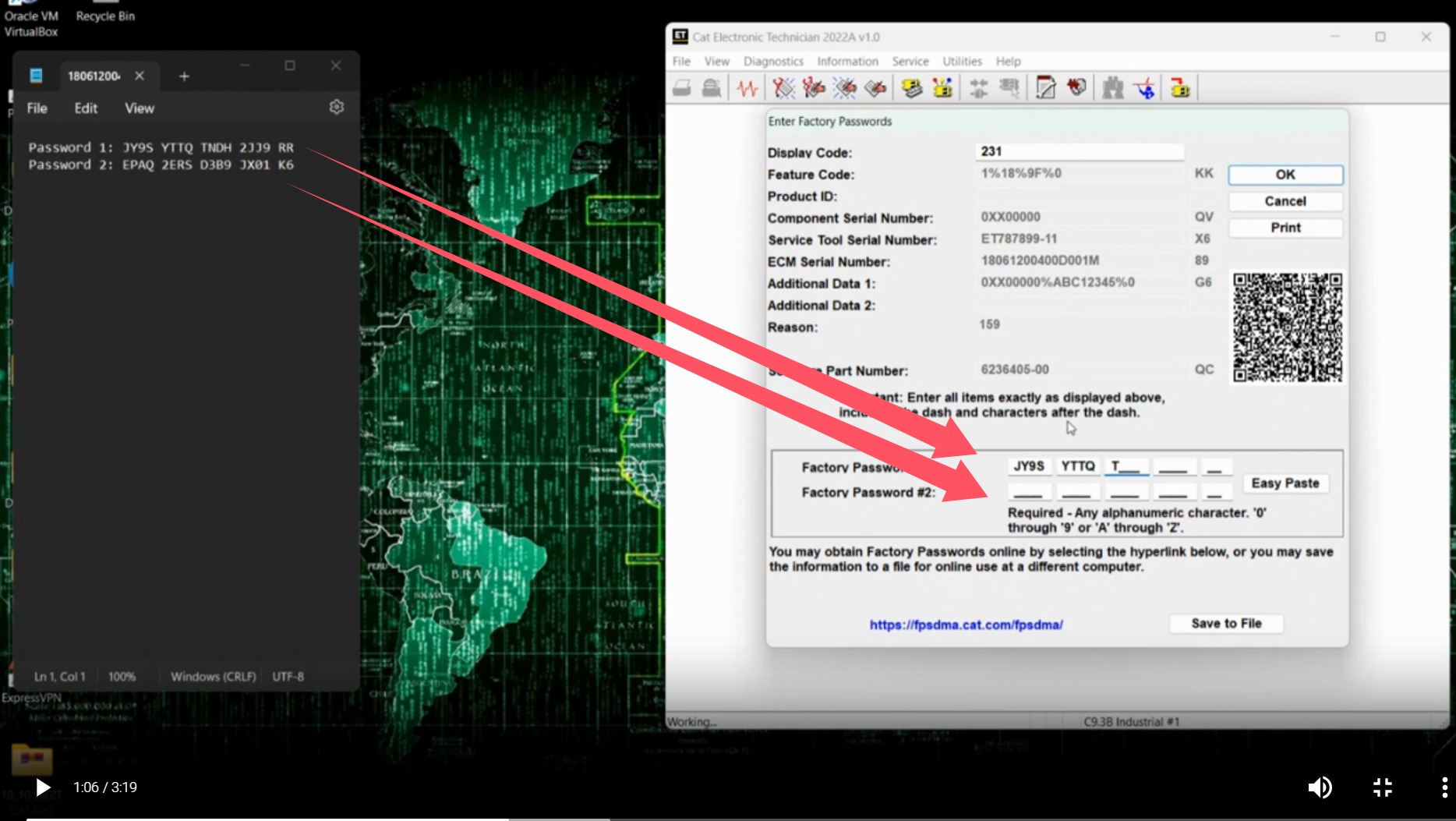The width and height of the screenshot is (1456, 821).
Task: Open Notepad settings gear icon
Action: [337, 107]
